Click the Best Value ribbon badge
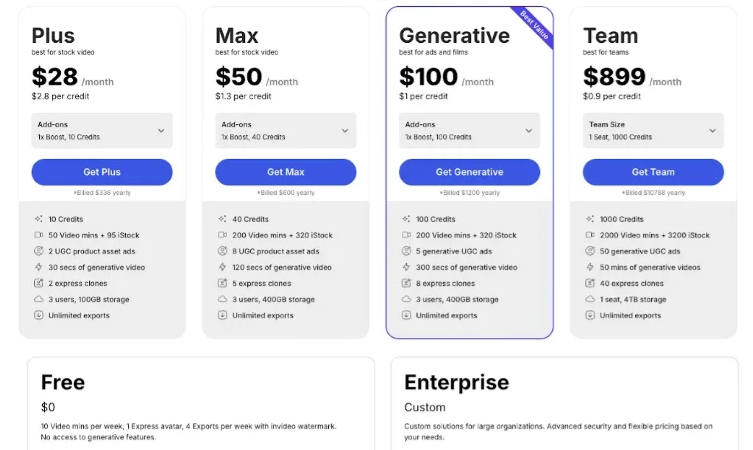Viewport: 753px width, 450px height. point(536,26)
